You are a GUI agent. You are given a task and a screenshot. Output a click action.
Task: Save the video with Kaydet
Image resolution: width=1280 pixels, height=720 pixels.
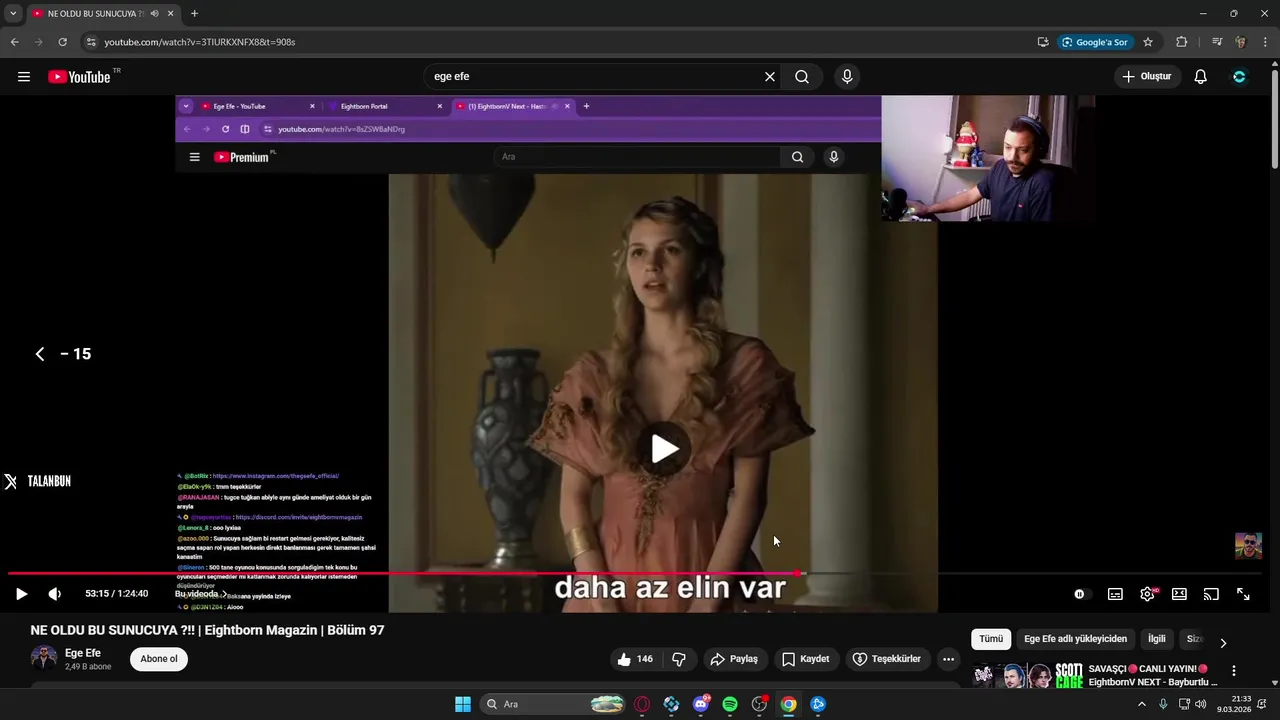(806, 659)
